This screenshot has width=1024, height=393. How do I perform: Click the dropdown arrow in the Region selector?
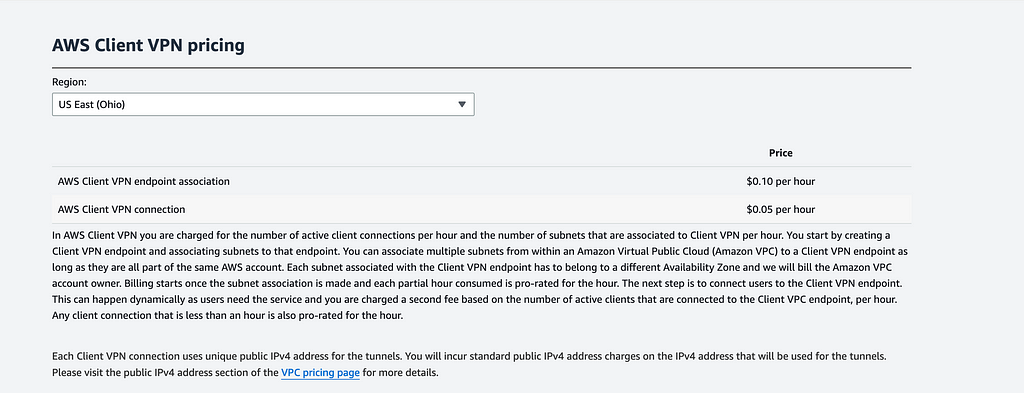tap(462, 104)
